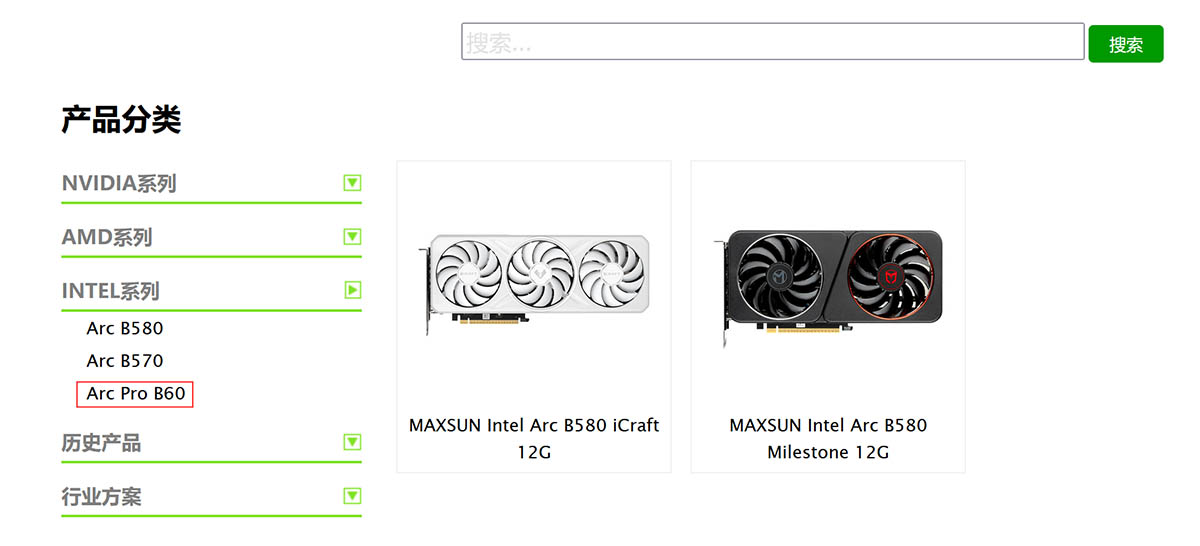Select the 历史产品 category label
Viewport: 1200px width, 546px height.
coord(101,443)
